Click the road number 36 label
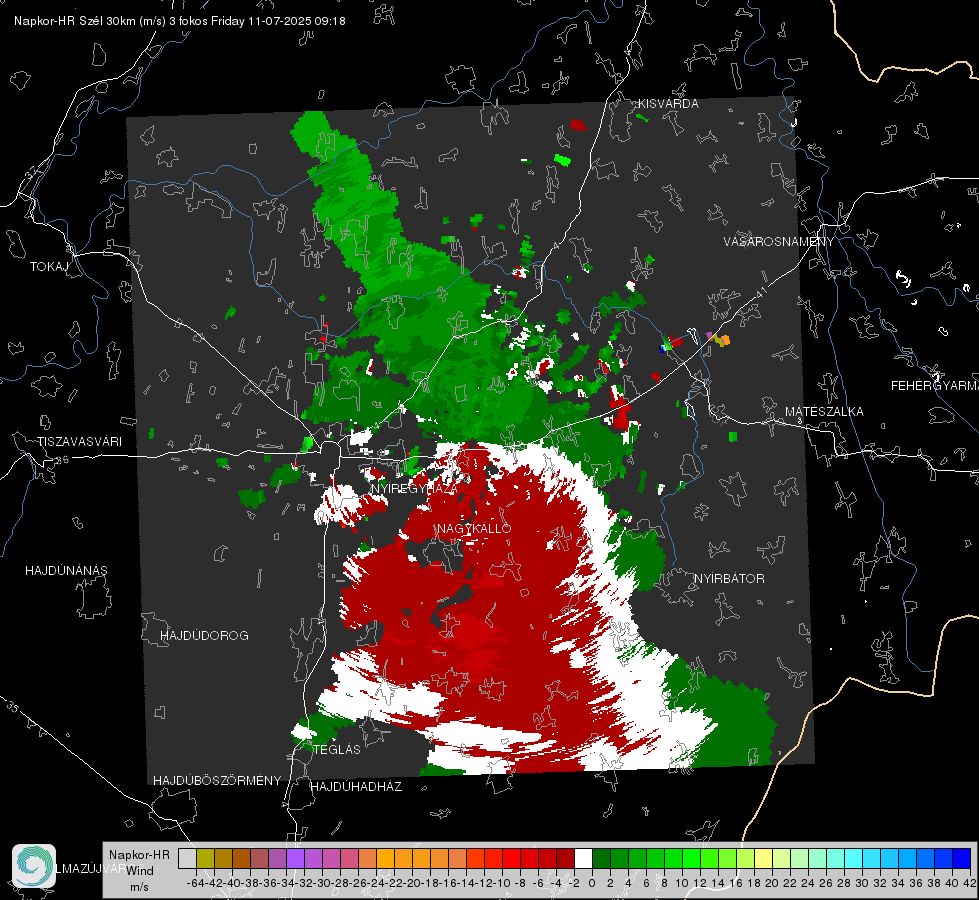Screen dimensions: 979x900 62,460
